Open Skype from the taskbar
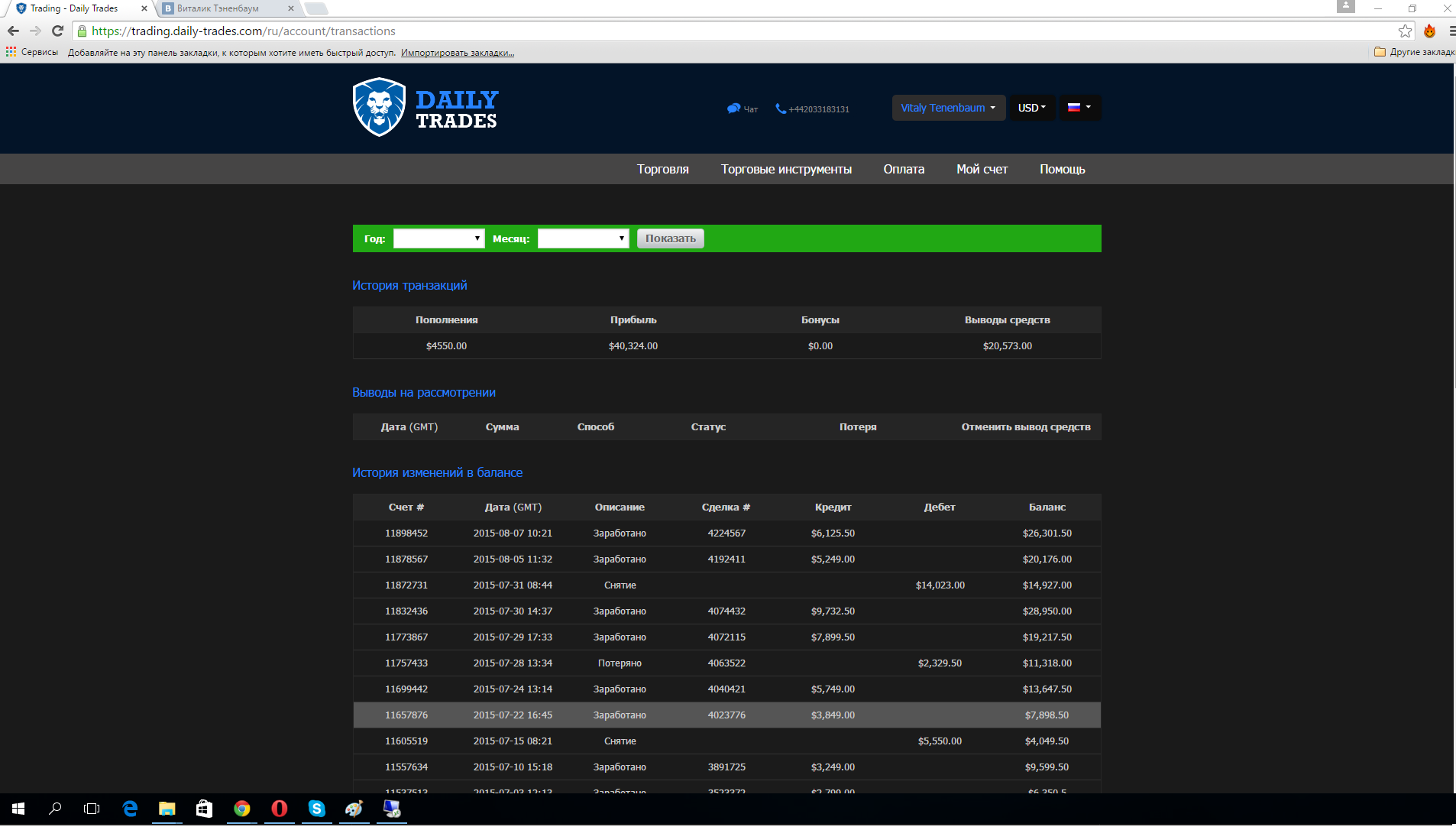The image size is (1456, 830). pyautogui.click(x=316, y=809)
